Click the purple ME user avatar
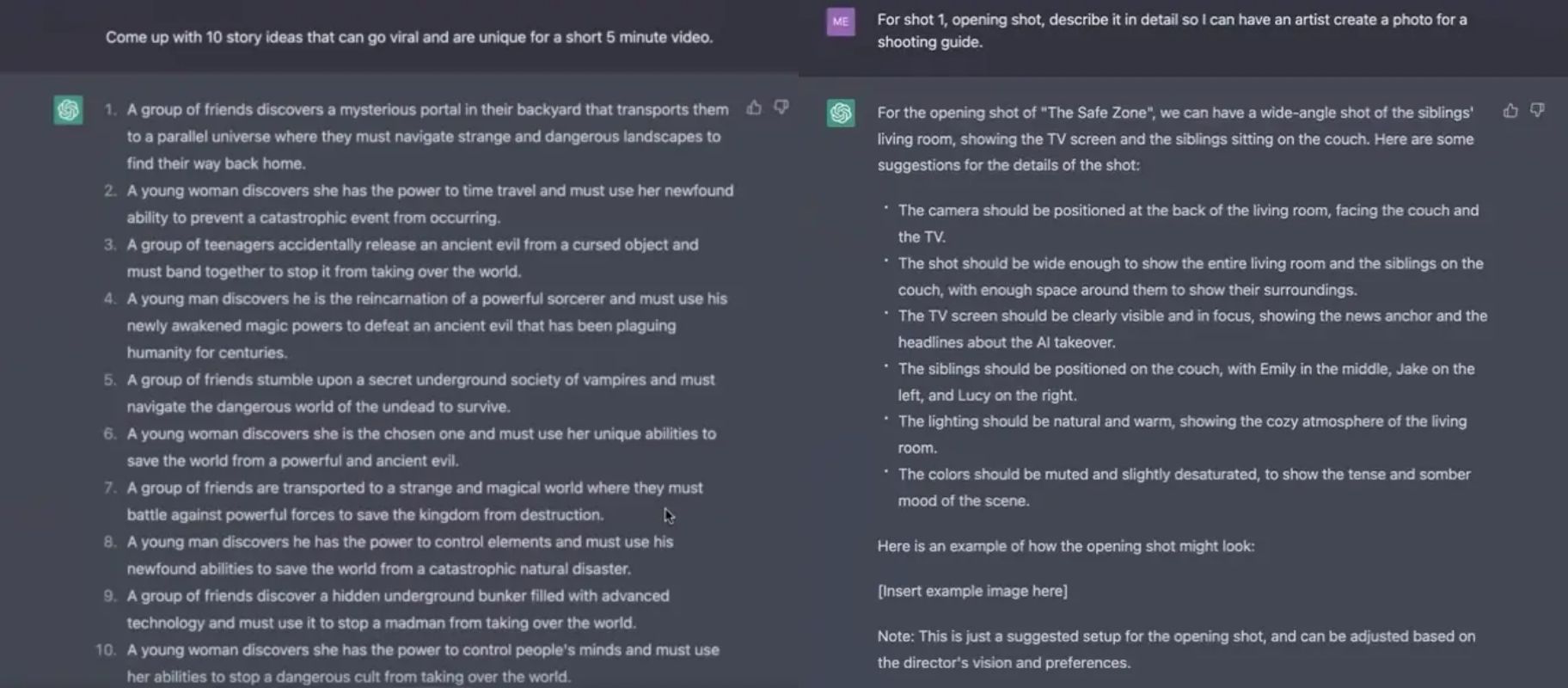The image size is (1568, 688). (x=841, y=22)
